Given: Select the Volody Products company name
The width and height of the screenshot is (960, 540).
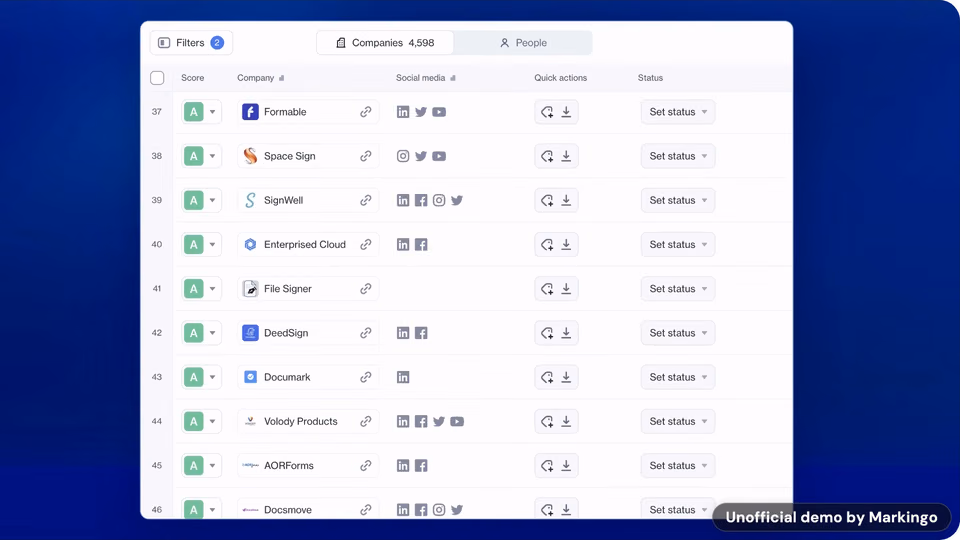Looking at the screenshot, I should (x=301, y=421).
